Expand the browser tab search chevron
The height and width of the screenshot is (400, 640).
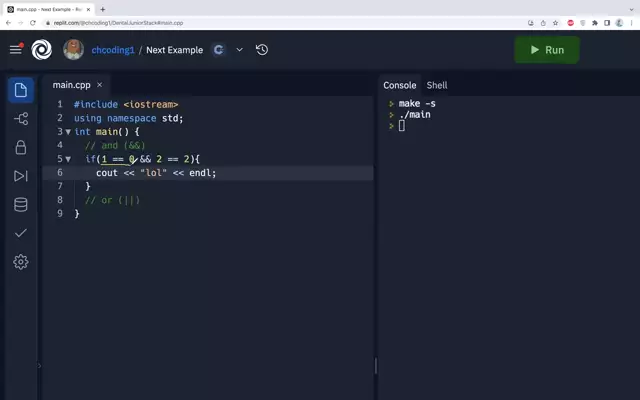click(631, 9)
